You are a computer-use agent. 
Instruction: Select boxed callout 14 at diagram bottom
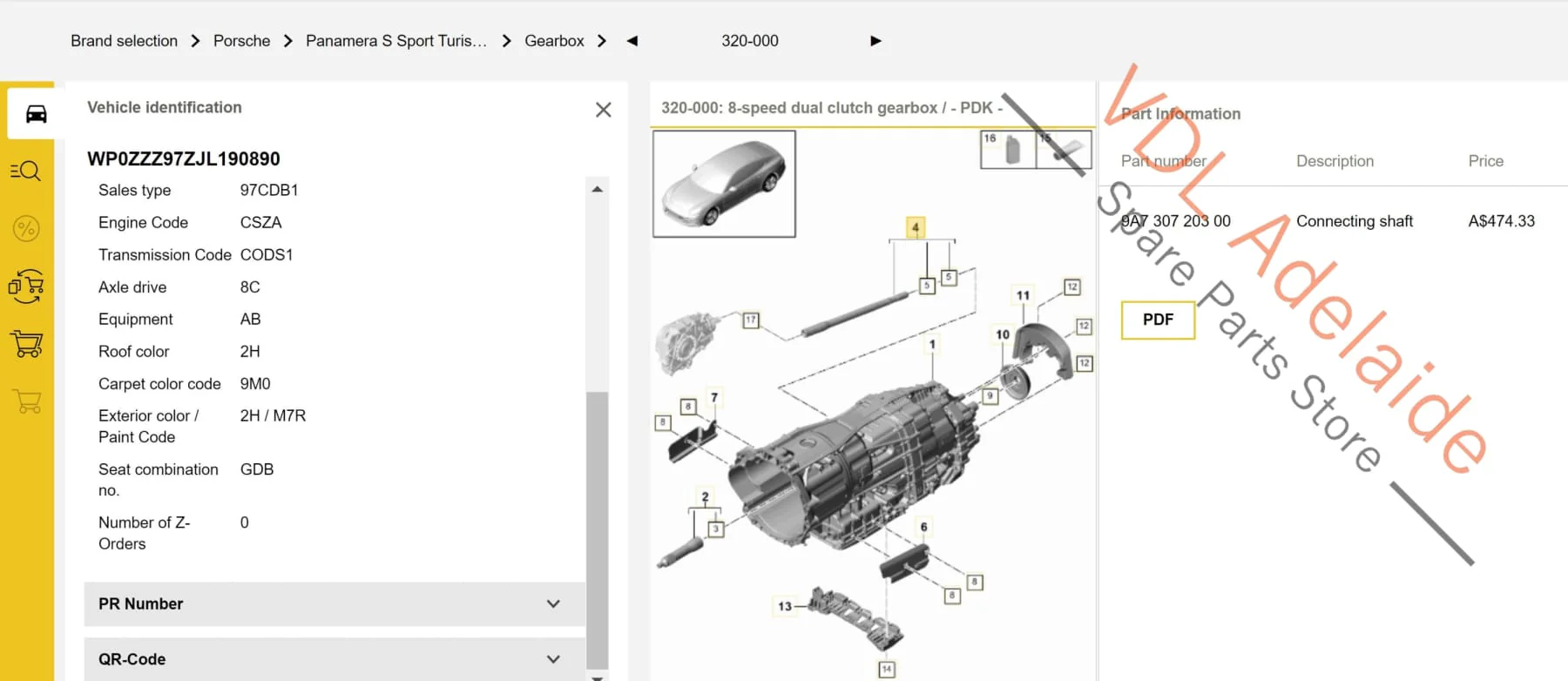(x=886, y=669)
